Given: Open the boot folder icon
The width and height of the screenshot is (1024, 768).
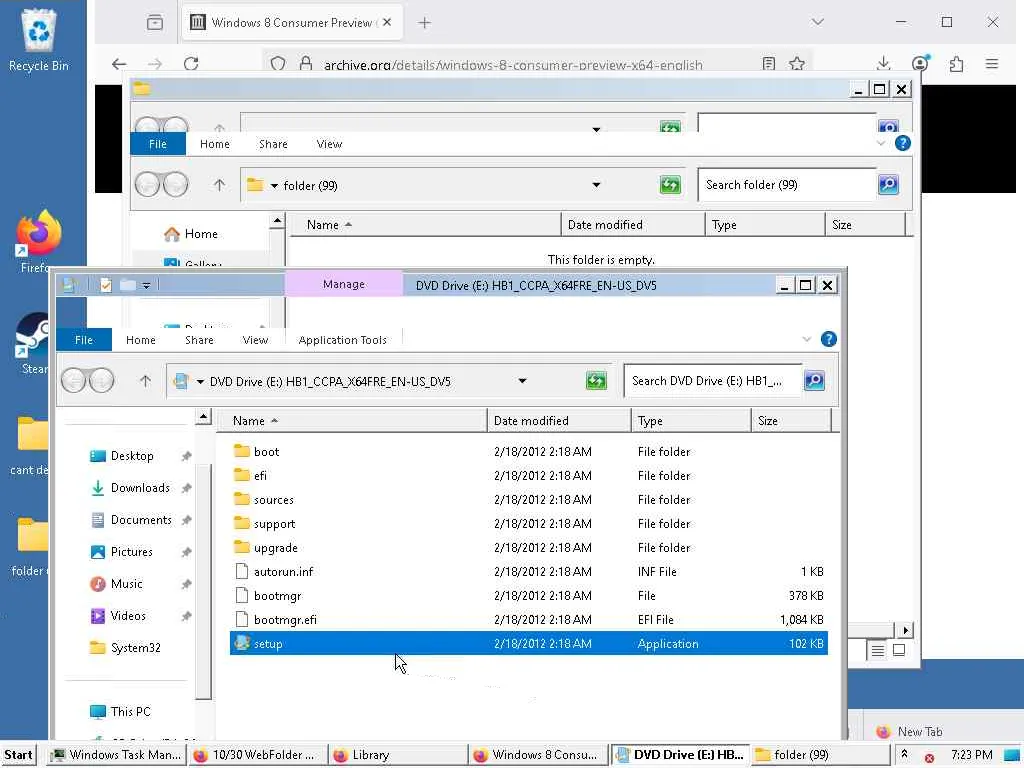Looking at the screenshot, I should pos(242,451).
